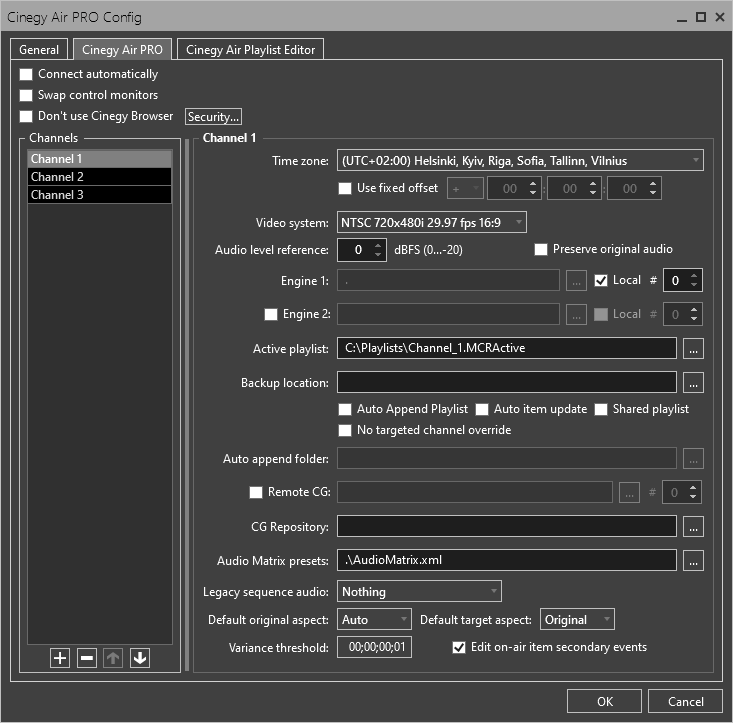The height and width of the screenshot is (723, 733).
Task: Click the Active playlist path field
Action: 507,349
